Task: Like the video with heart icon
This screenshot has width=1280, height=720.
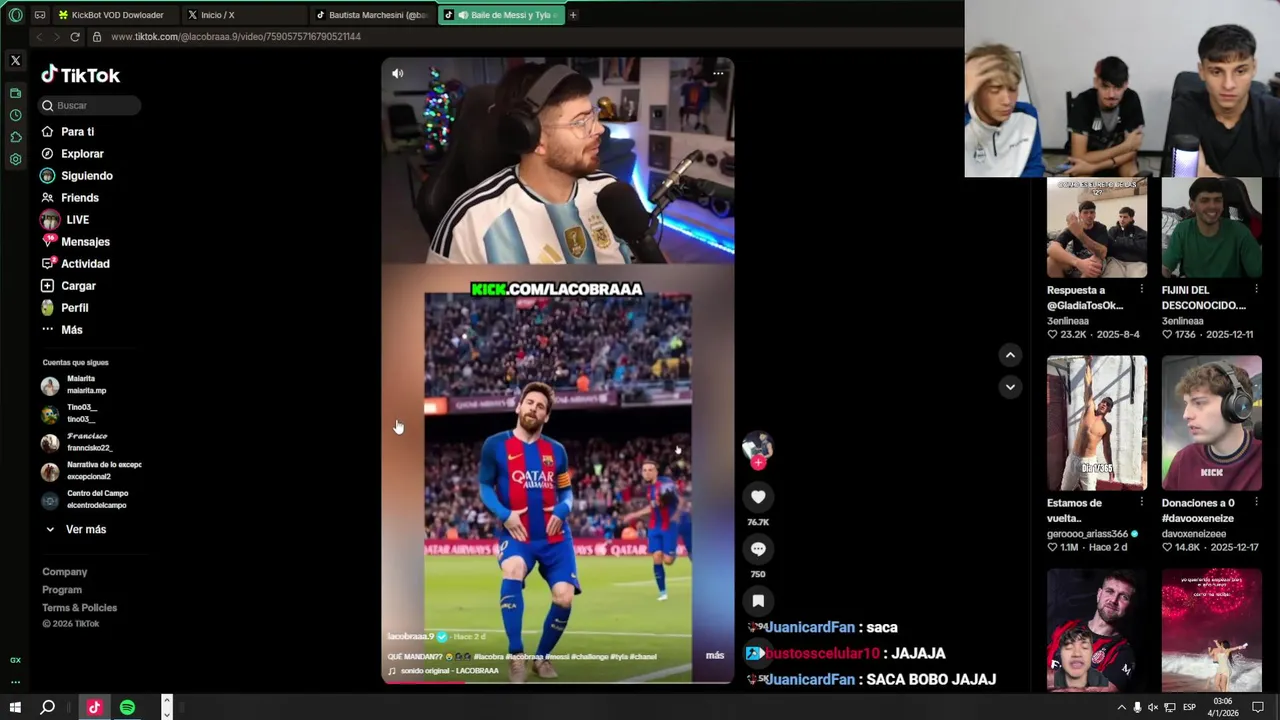Action: 758,497
